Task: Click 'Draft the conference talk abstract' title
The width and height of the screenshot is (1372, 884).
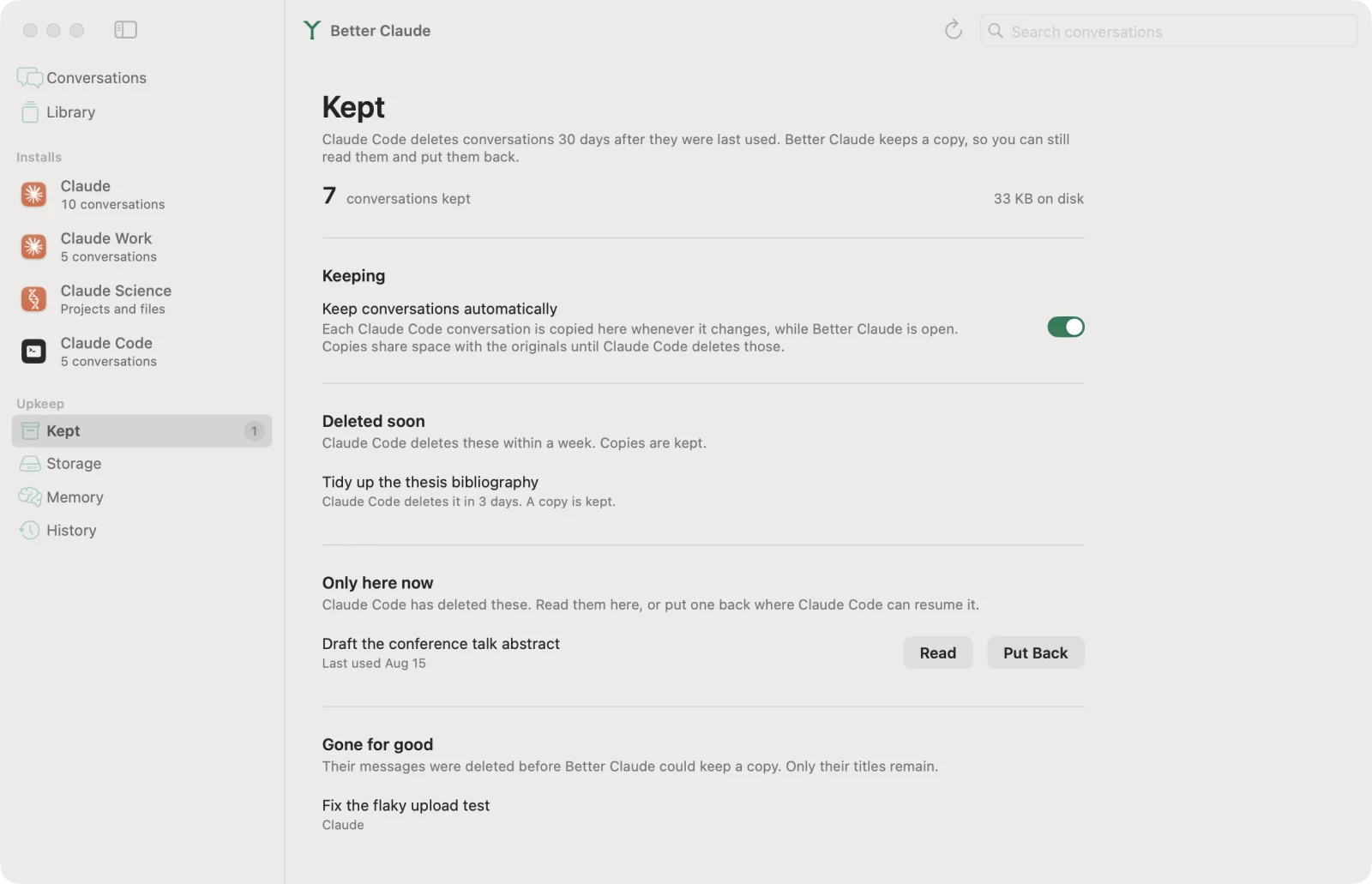Action: pyautogui.click(x=441, y=644)
